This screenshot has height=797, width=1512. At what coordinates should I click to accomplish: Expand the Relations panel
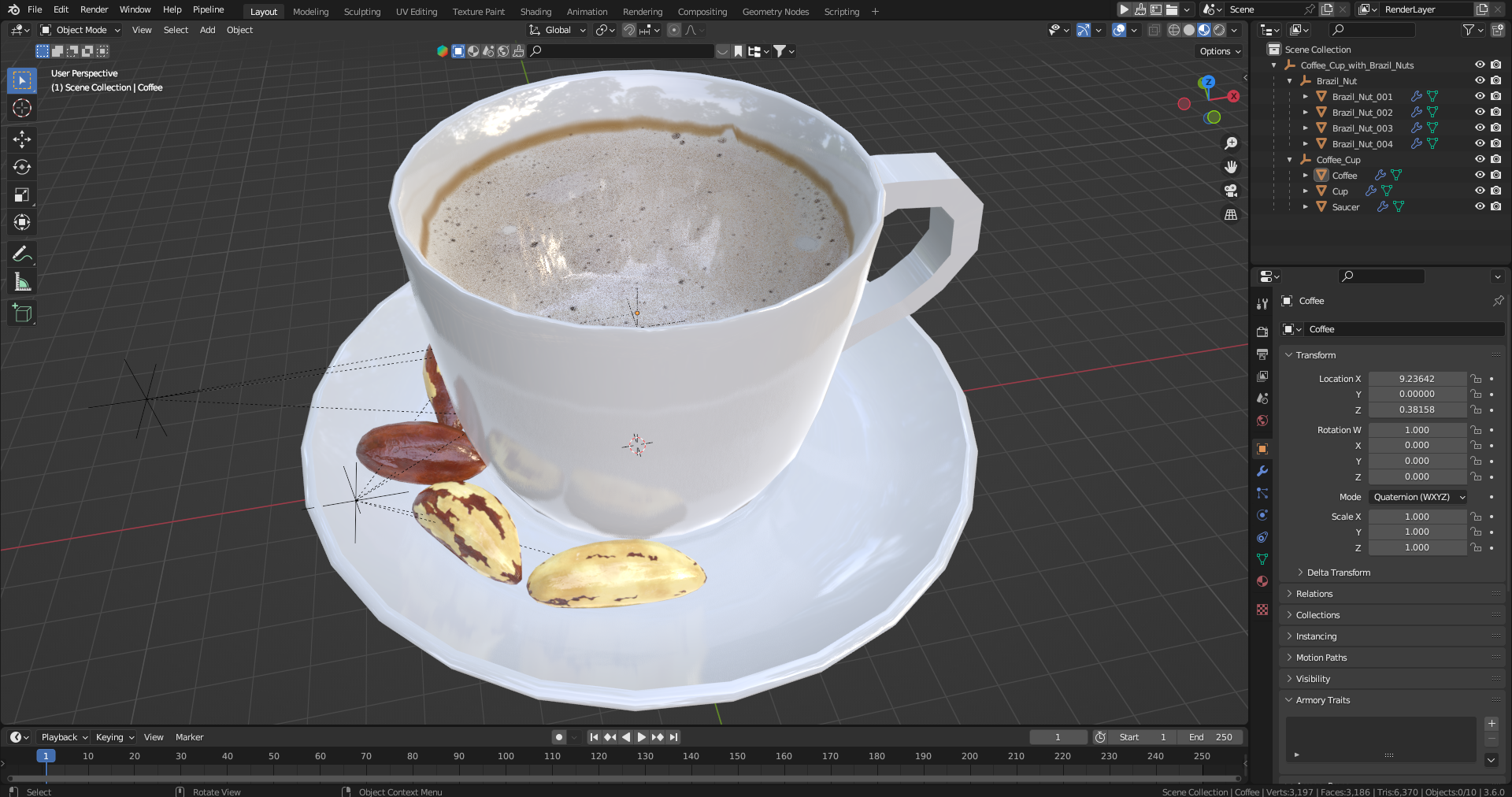click(1314, 594)
